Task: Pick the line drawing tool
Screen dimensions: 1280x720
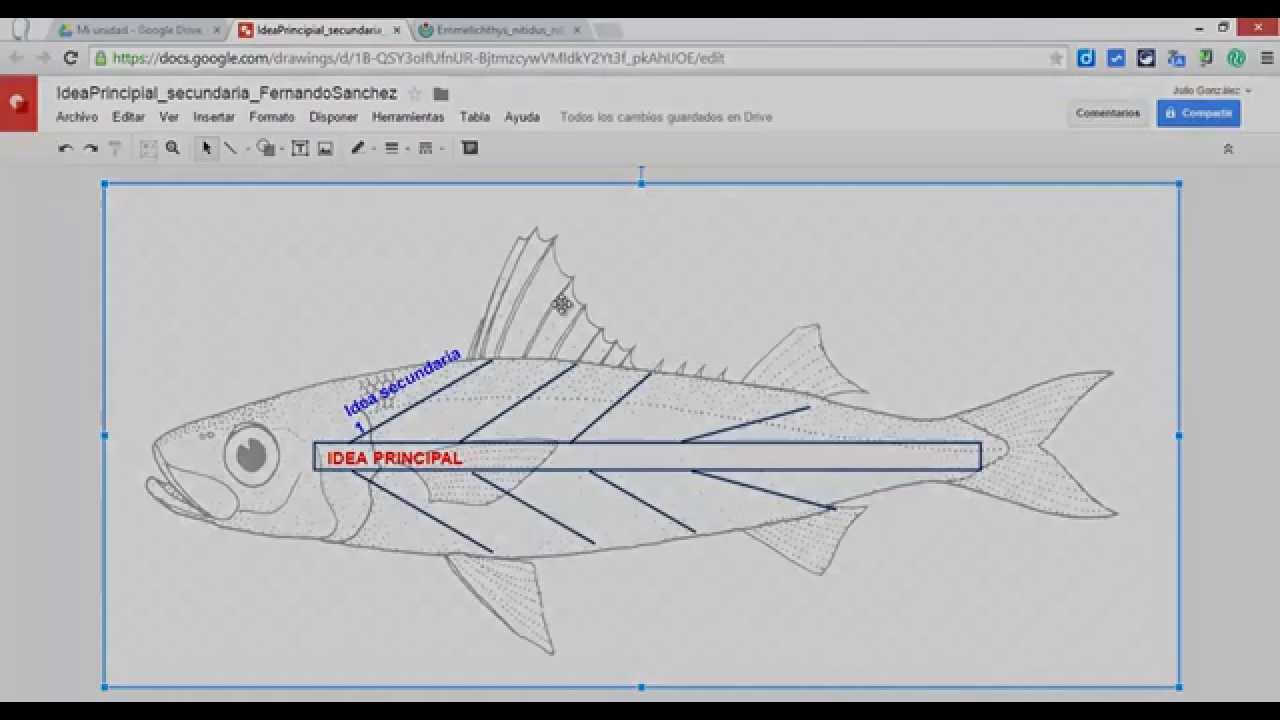Action: coord(231,148)
